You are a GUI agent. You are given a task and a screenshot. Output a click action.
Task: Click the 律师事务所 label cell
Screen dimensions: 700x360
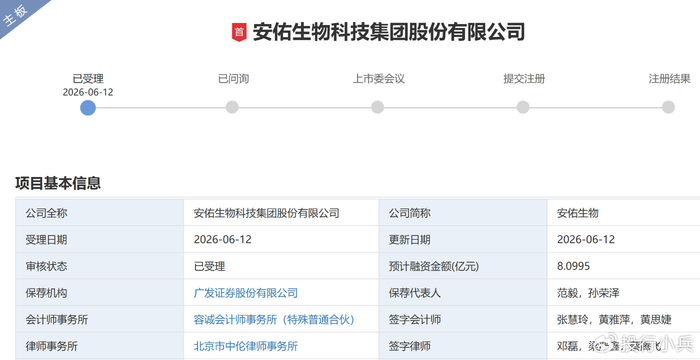click(x=100, y=346)
